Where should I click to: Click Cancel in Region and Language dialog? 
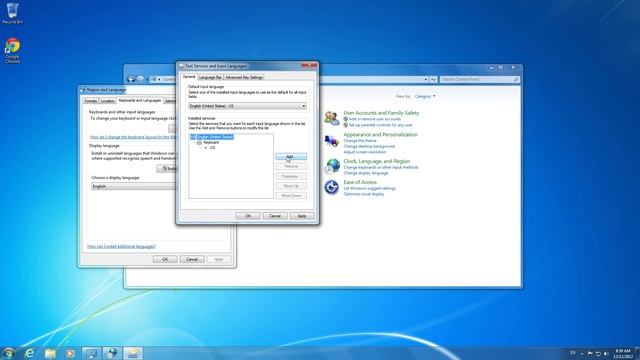click(192, 259)
